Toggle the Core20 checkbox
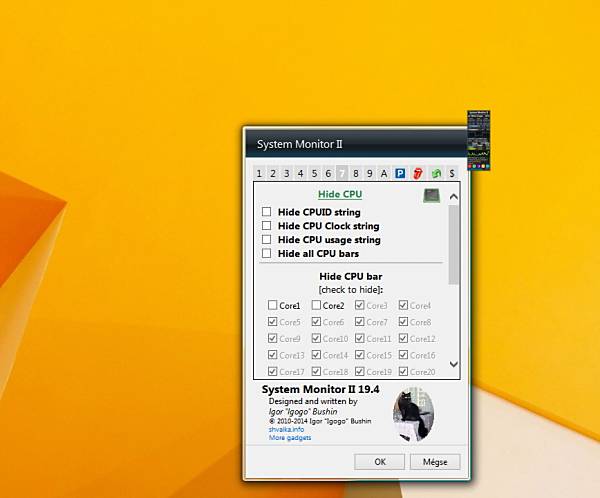Image resolution: width=600 pixels, height=498 pixels. (x=403, y=371)
